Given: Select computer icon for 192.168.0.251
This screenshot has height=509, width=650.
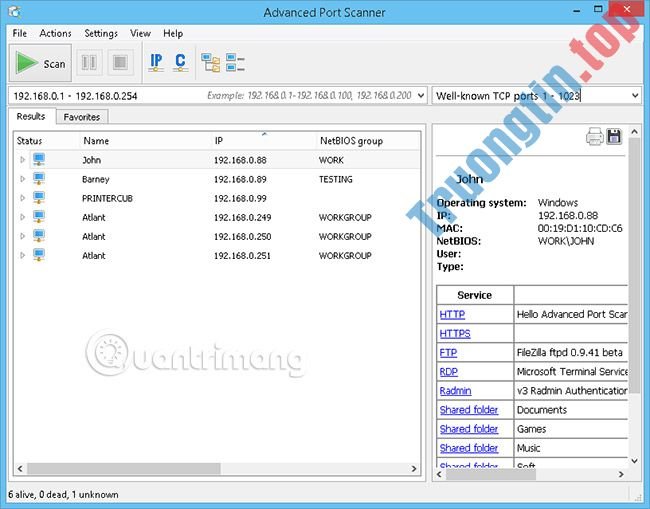Looking at the screenshot, I should click(x=39, y=255).
